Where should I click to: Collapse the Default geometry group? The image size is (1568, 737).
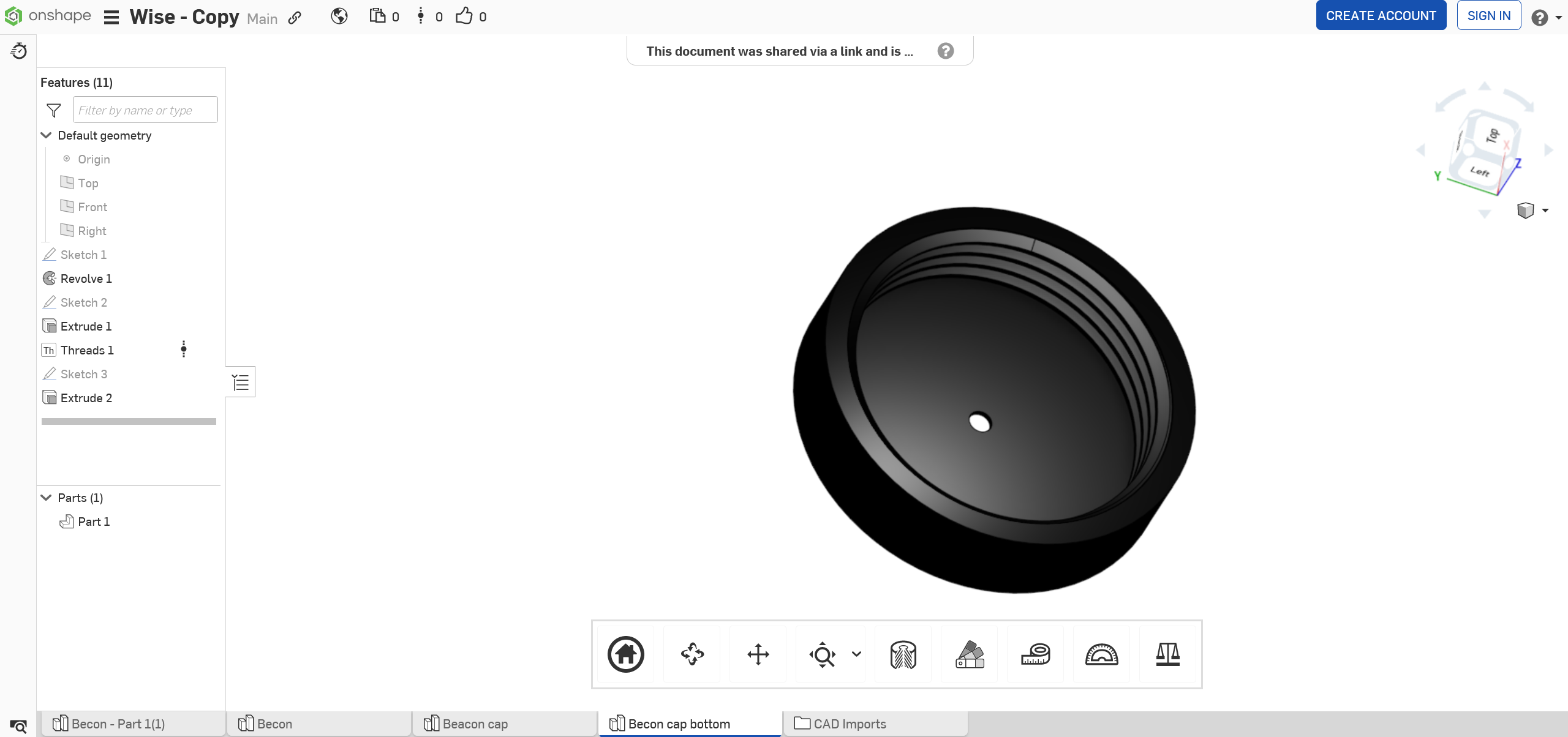pos(46,135)
